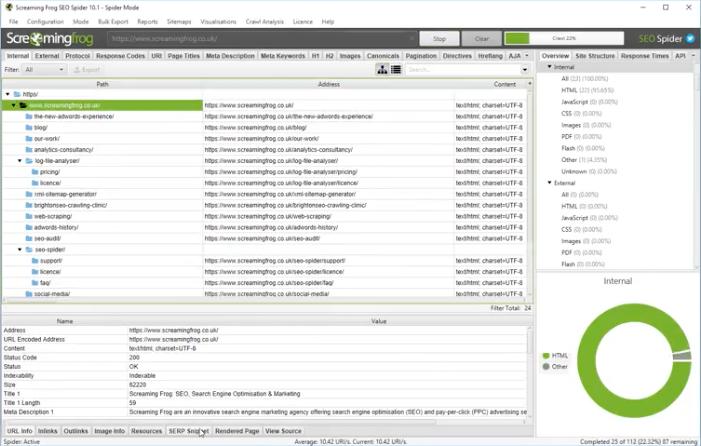Screen dimensions: 701x446
Task: Sort by Address column header
Action: [329, 84]
